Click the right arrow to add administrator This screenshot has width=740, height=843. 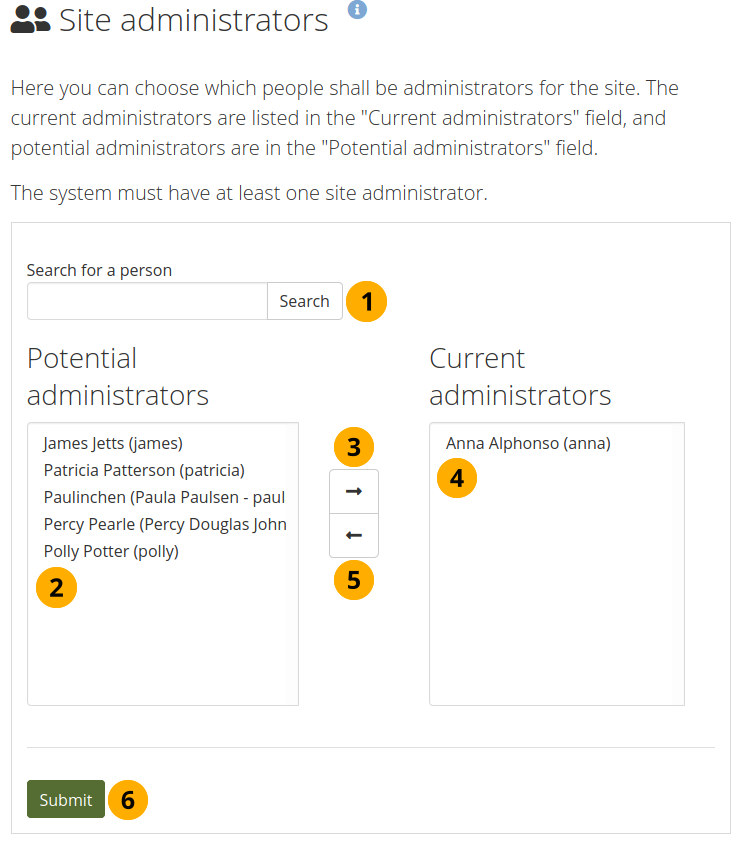353,492
